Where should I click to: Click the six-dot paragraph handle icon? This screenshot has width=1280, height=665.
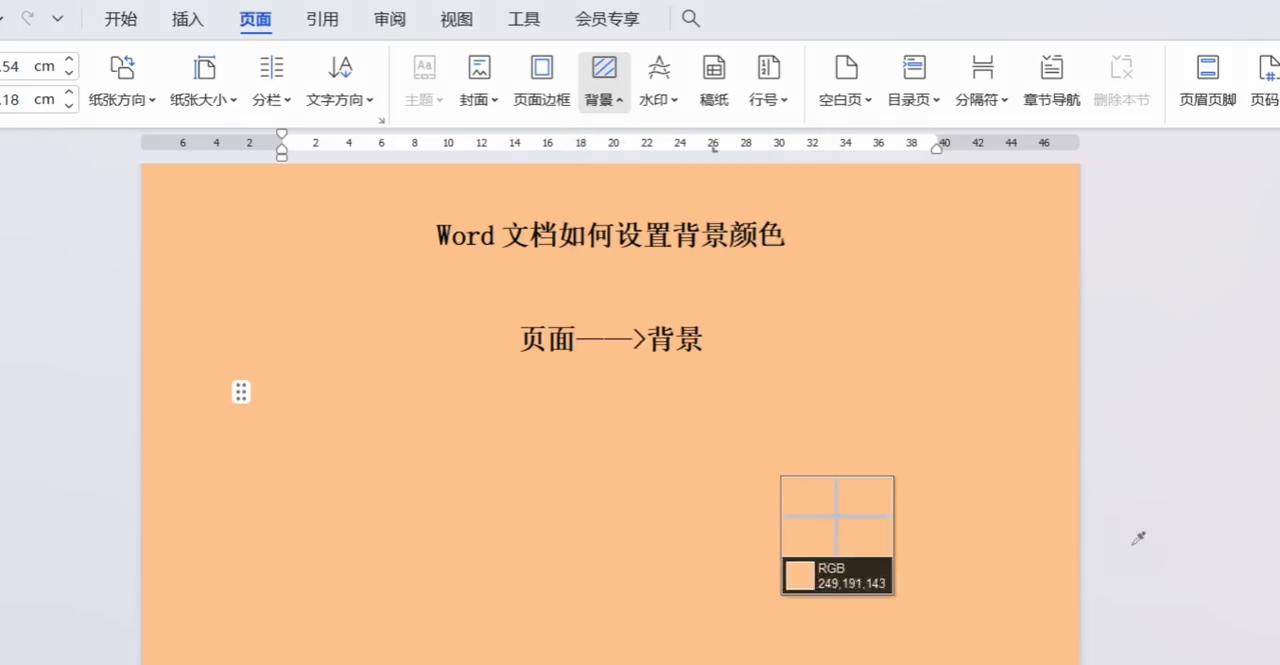241,392
